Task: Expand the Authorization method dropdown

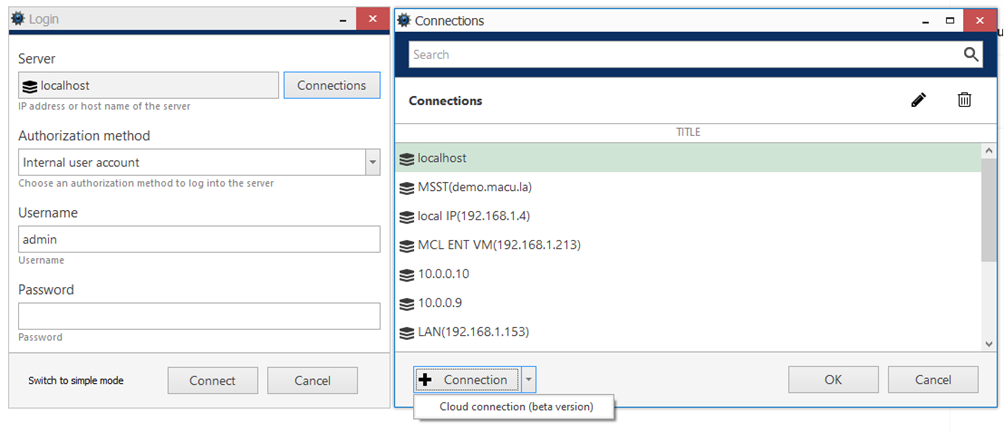Action: (x=372, y=162)
